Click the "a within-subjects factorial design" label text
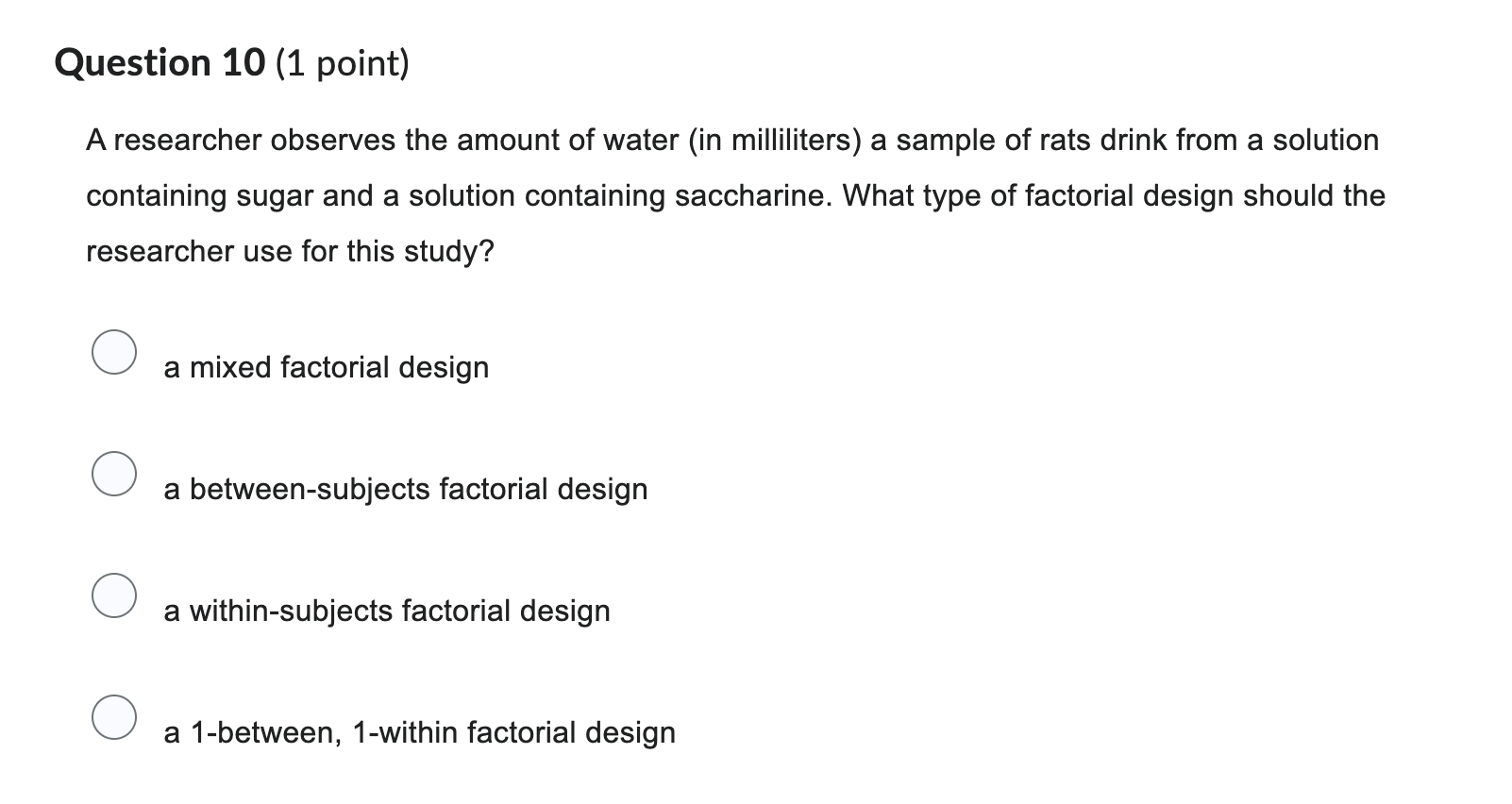This screenshot has width=1512, height=804. (x=386, y=611)
